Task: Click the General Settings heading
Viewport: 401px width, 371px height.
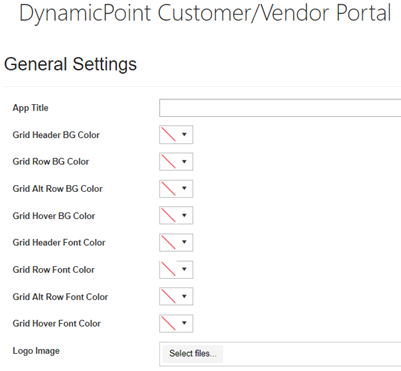Action: (70, 64)
